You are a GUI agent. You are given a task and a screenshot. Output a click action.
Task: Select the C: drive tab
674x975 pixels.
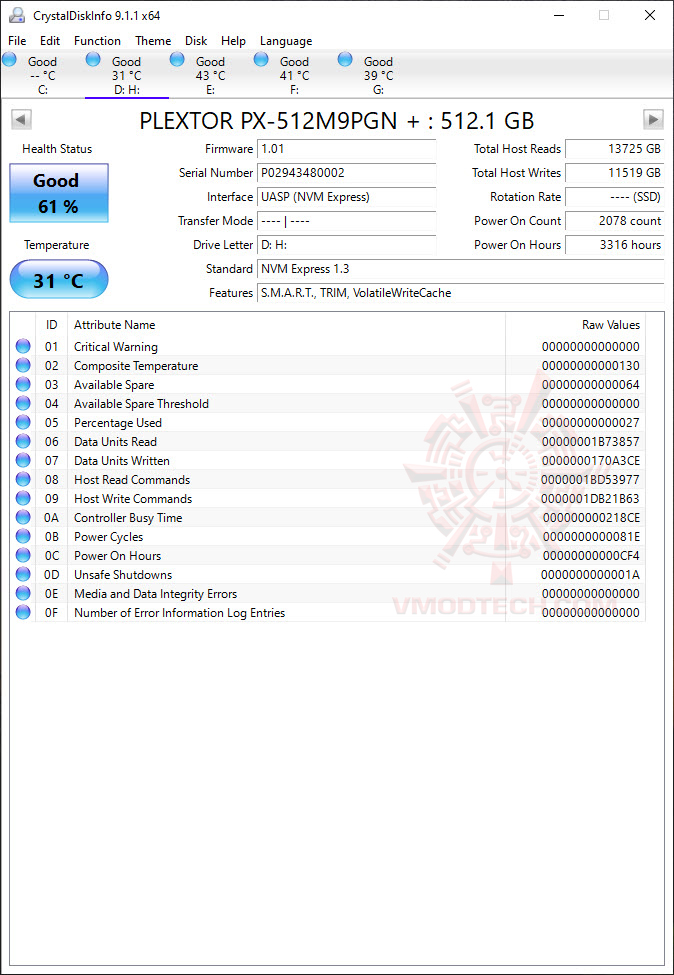(42, 75)
